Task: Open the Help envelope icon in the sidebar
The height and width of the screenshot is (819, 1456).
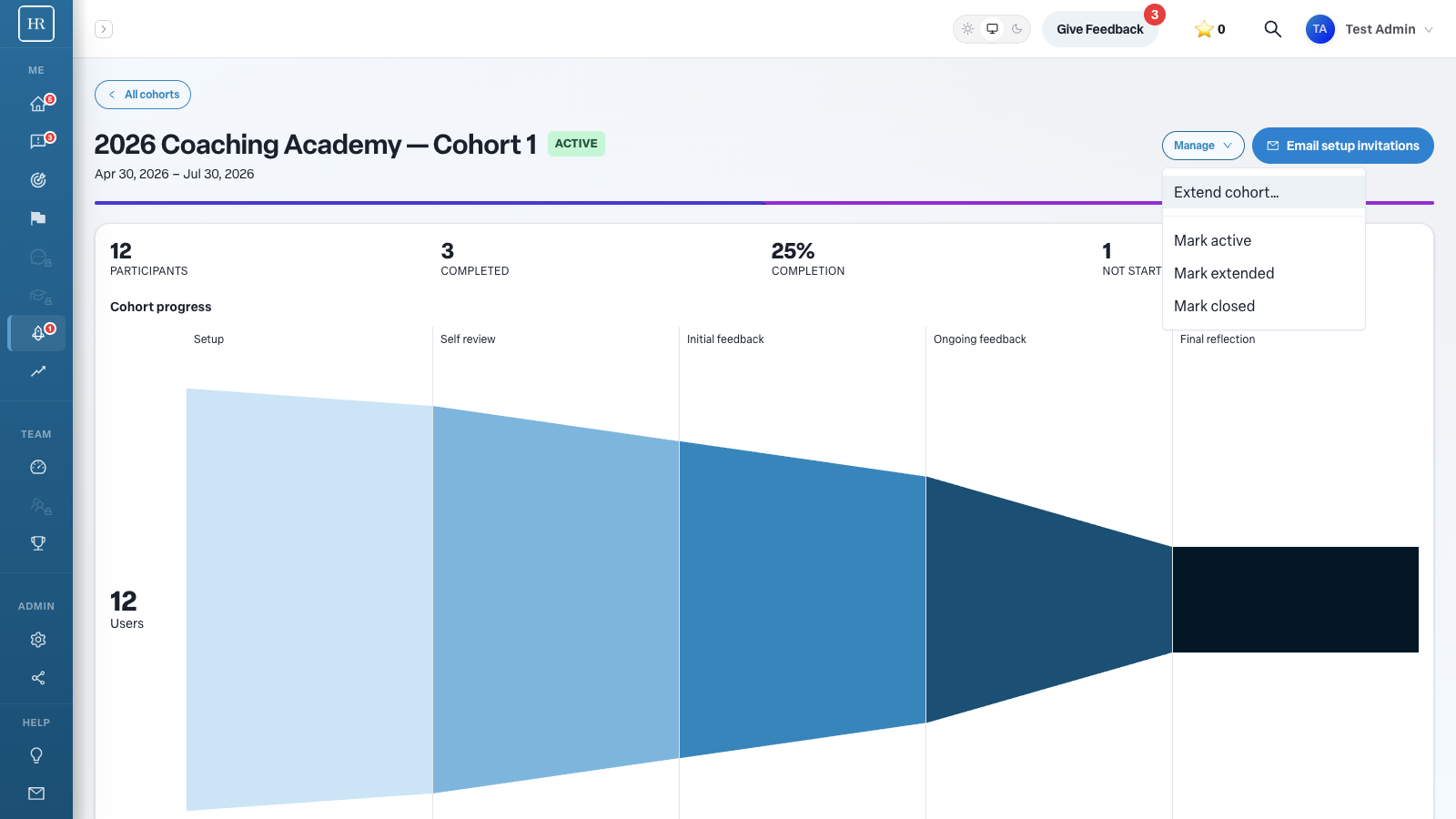Action: [x=36, y=794]
